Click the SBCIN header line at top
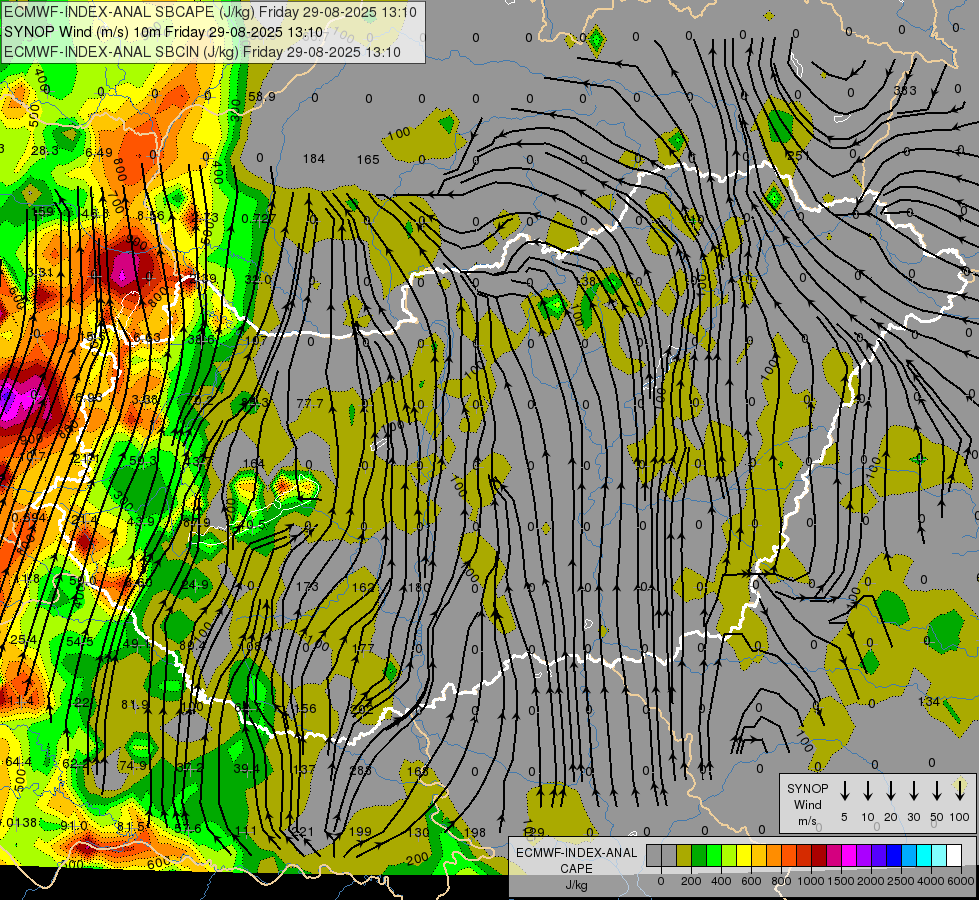 point(202,52)
